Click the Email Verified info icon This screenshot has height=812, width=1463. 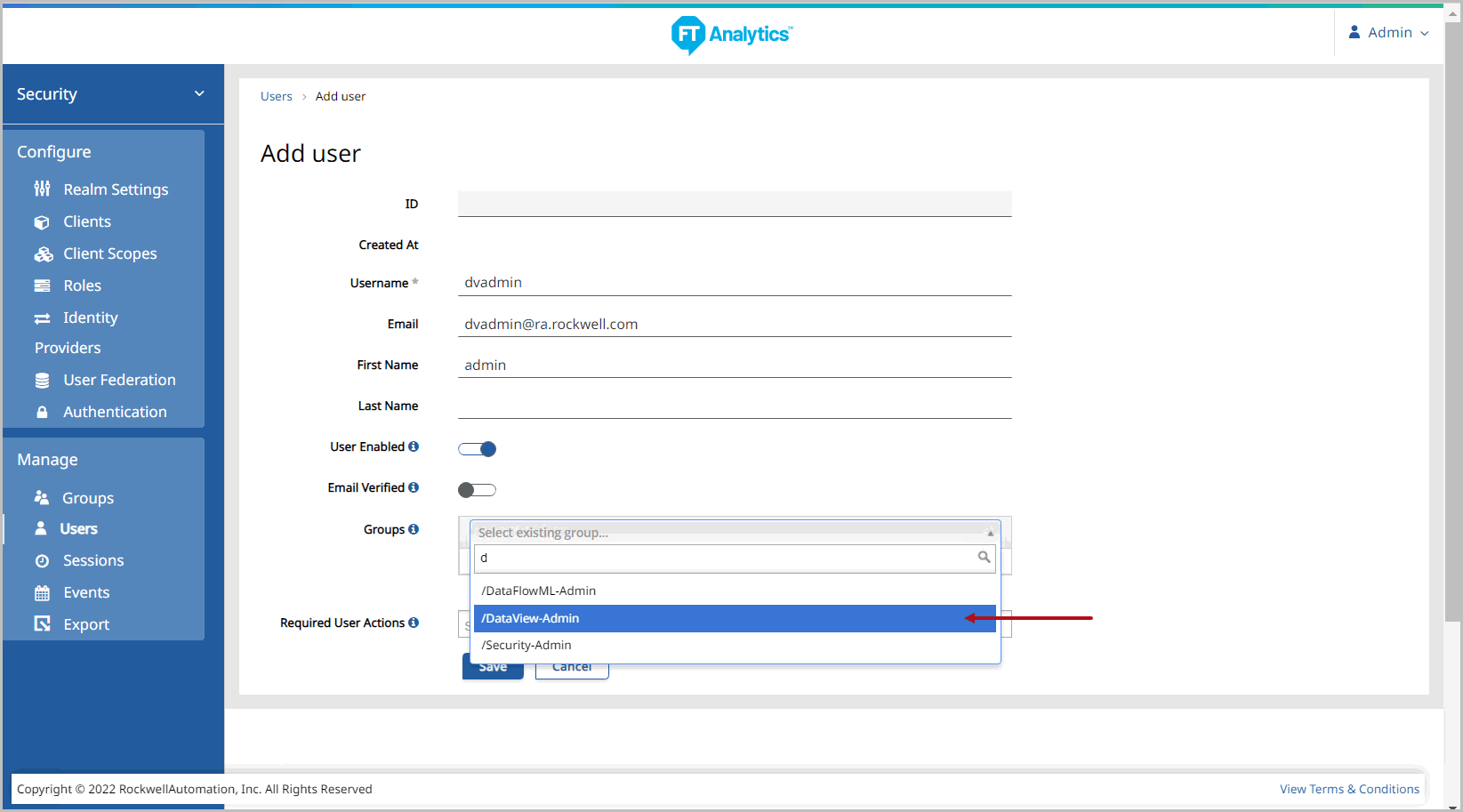pyautogui.click(x=414, y=487)
